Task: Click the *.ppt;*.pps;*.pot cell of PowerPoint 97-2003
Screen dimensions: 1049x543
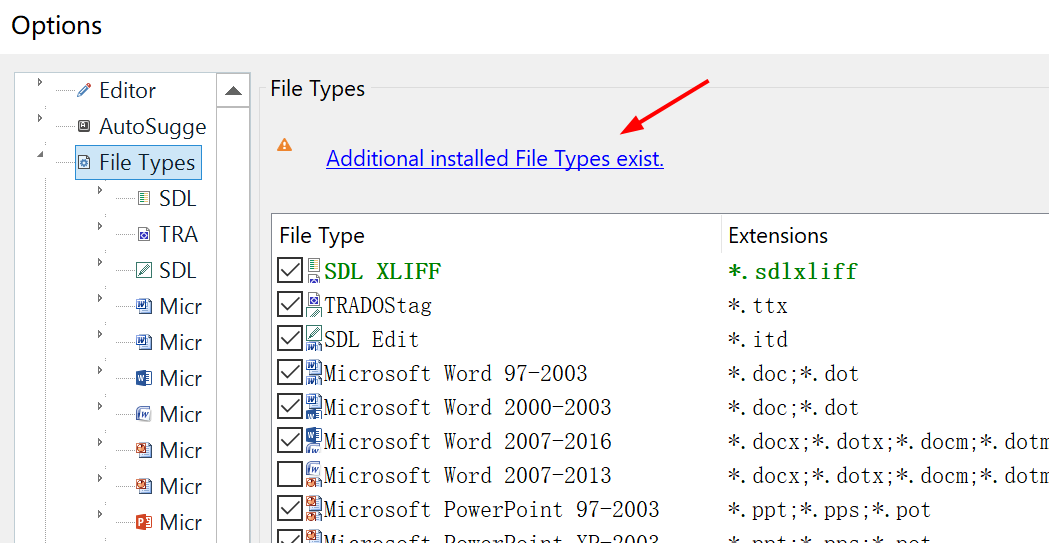Action: click(x=830, y=510)
